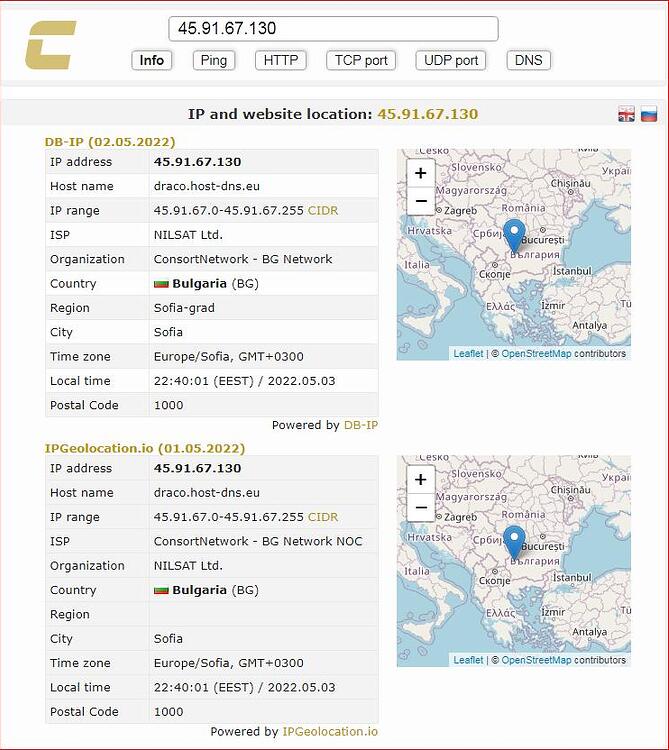Zoom out on the DB-IP map

coord(420,201)
